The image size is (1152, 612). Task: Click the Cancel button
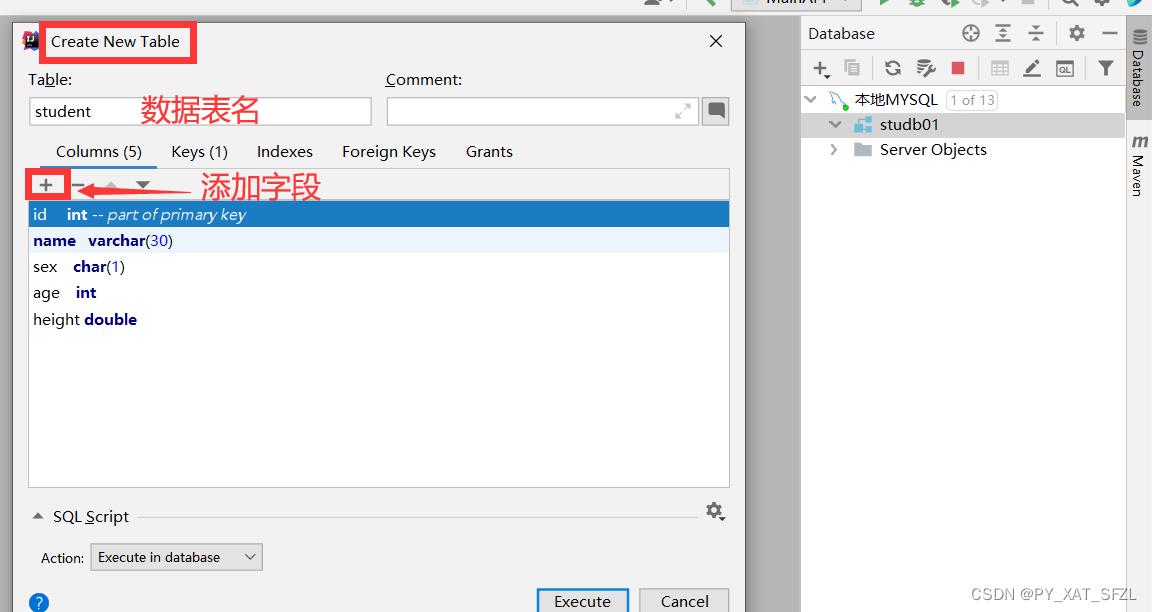(x=684, y=601)
